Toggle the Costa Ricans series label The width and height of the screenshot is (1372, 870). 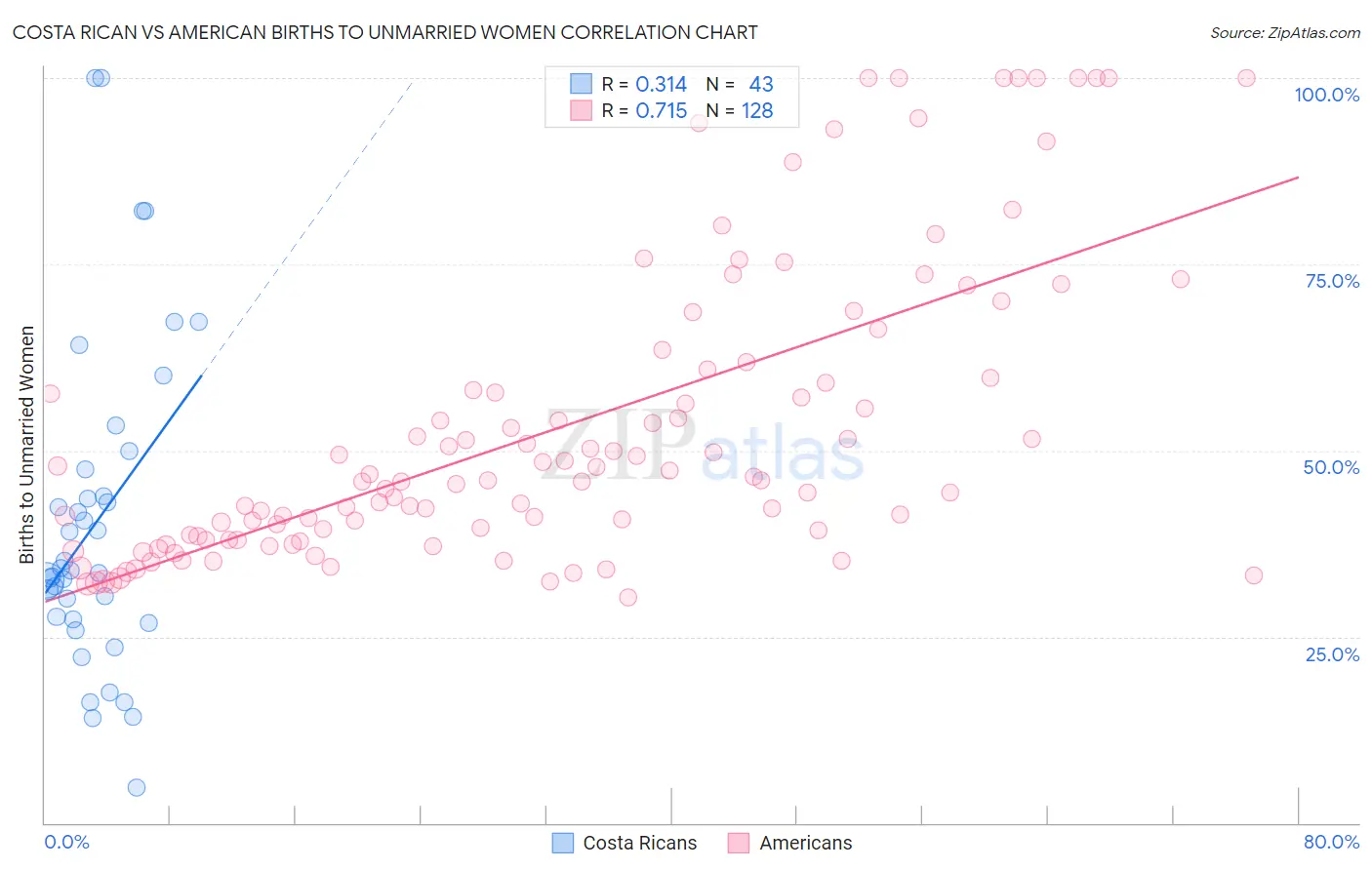[x=639, y=843]
